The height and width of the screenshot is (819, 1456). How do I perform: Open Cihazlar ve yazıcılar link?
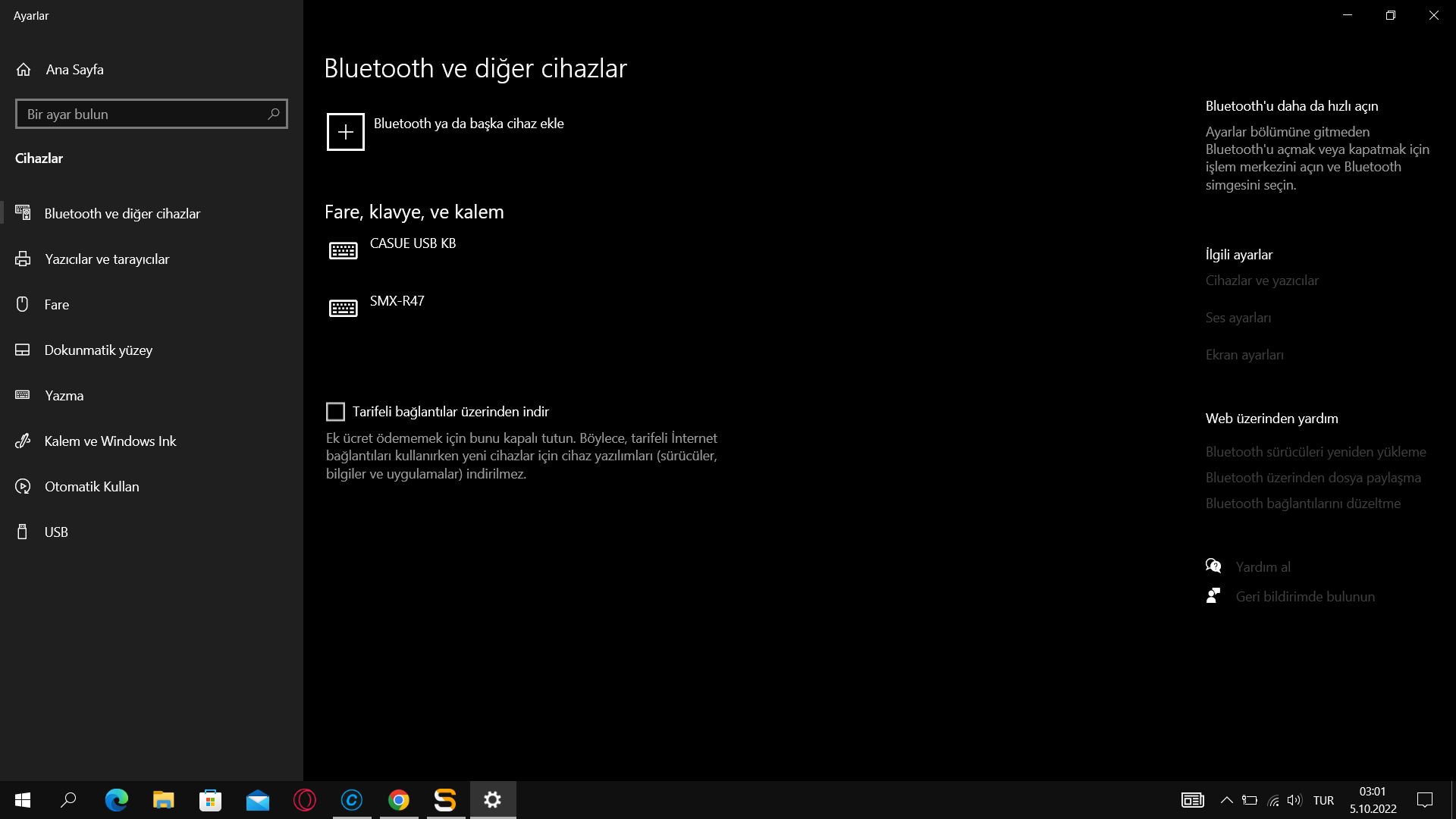click(x=1262, y=281)
